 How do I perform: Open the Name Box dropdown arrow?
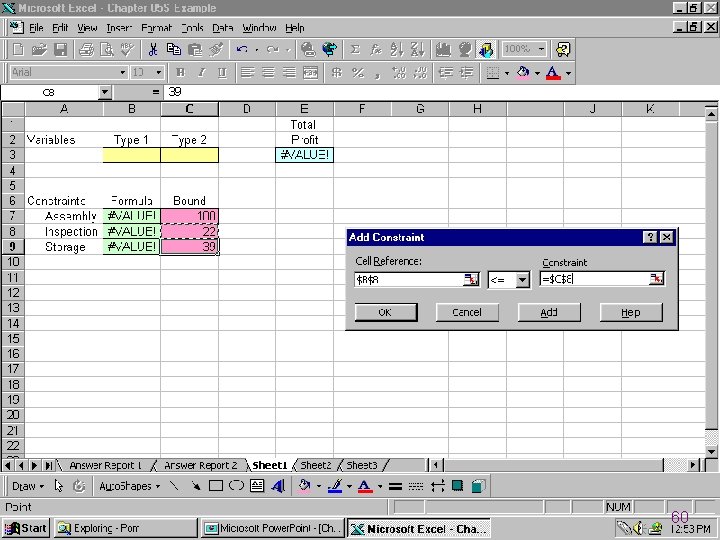[105, 92]
